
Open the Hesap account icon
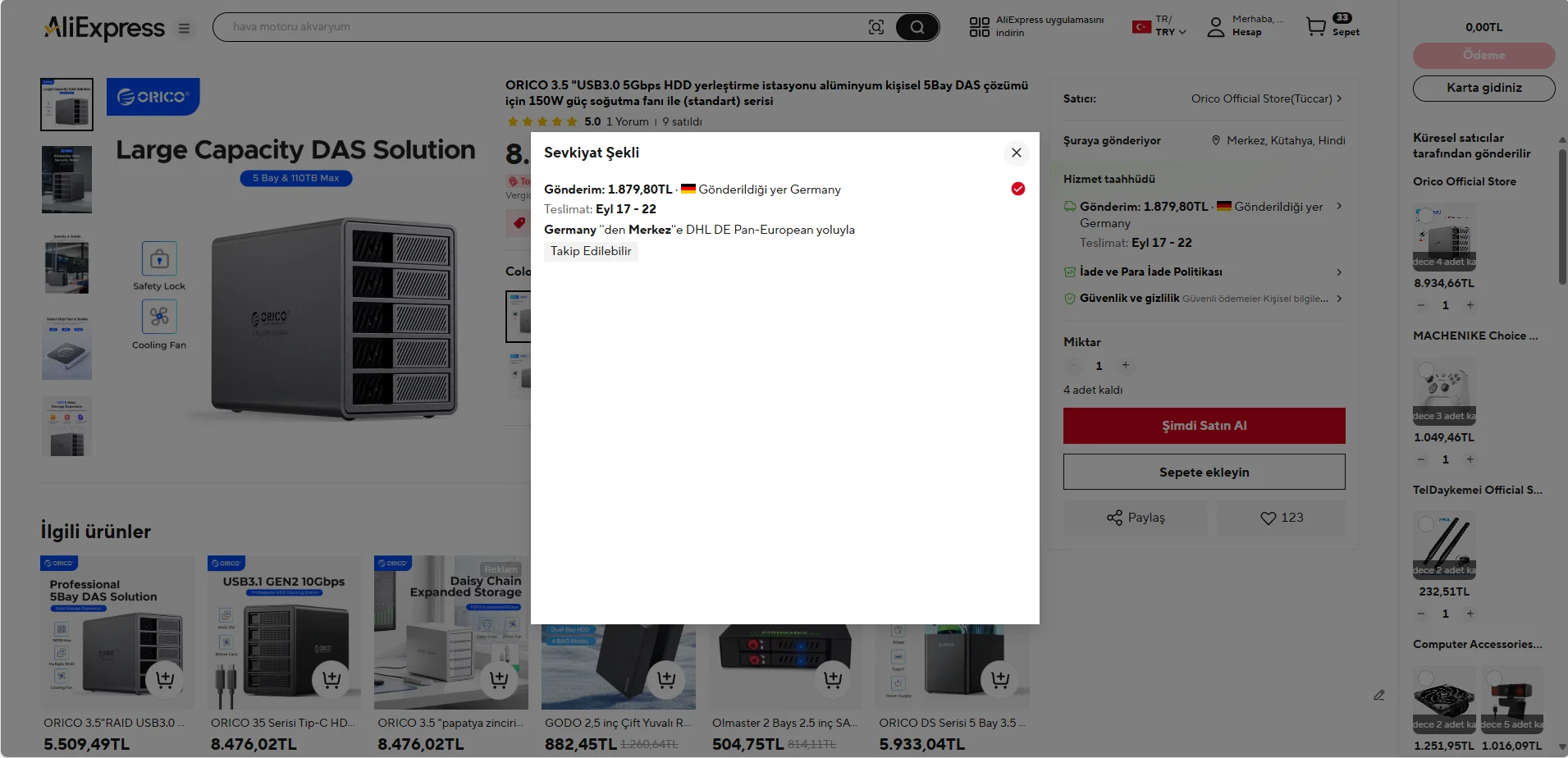(1216, 27)
